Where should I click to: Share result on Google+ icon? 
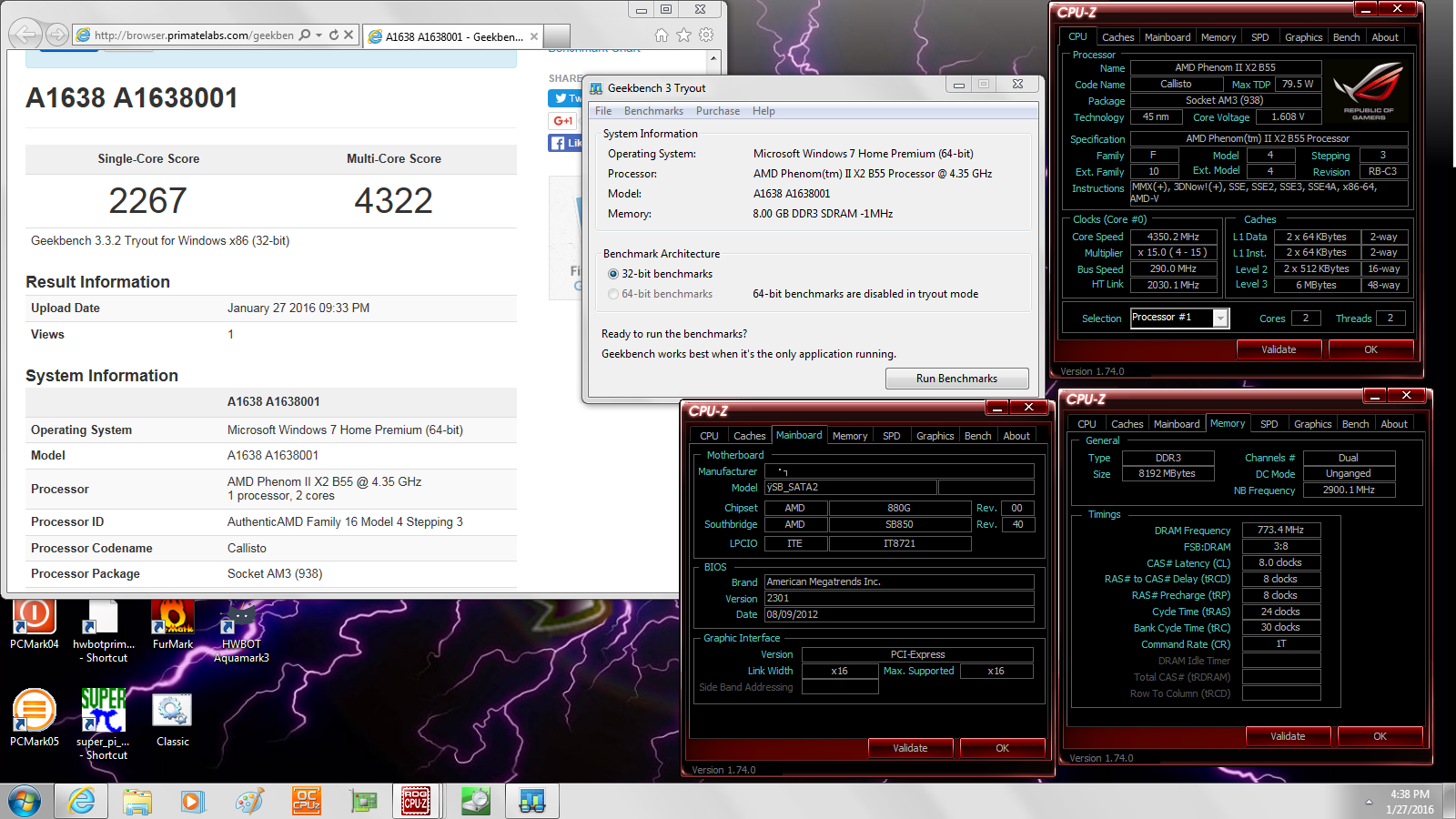pos(563,120)
